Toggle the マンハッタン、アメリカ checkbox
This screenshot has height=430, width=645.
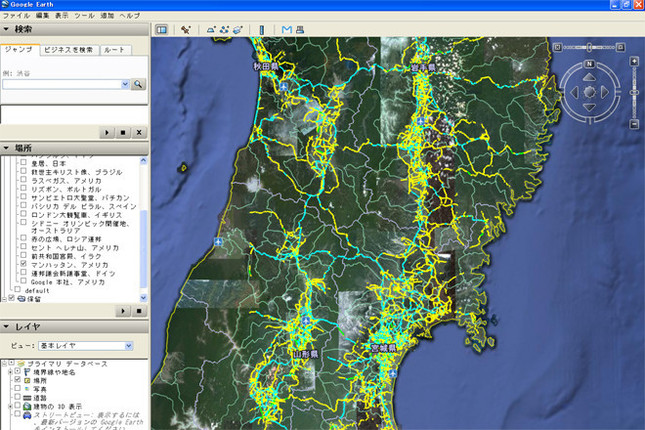[x=22, y=265]
